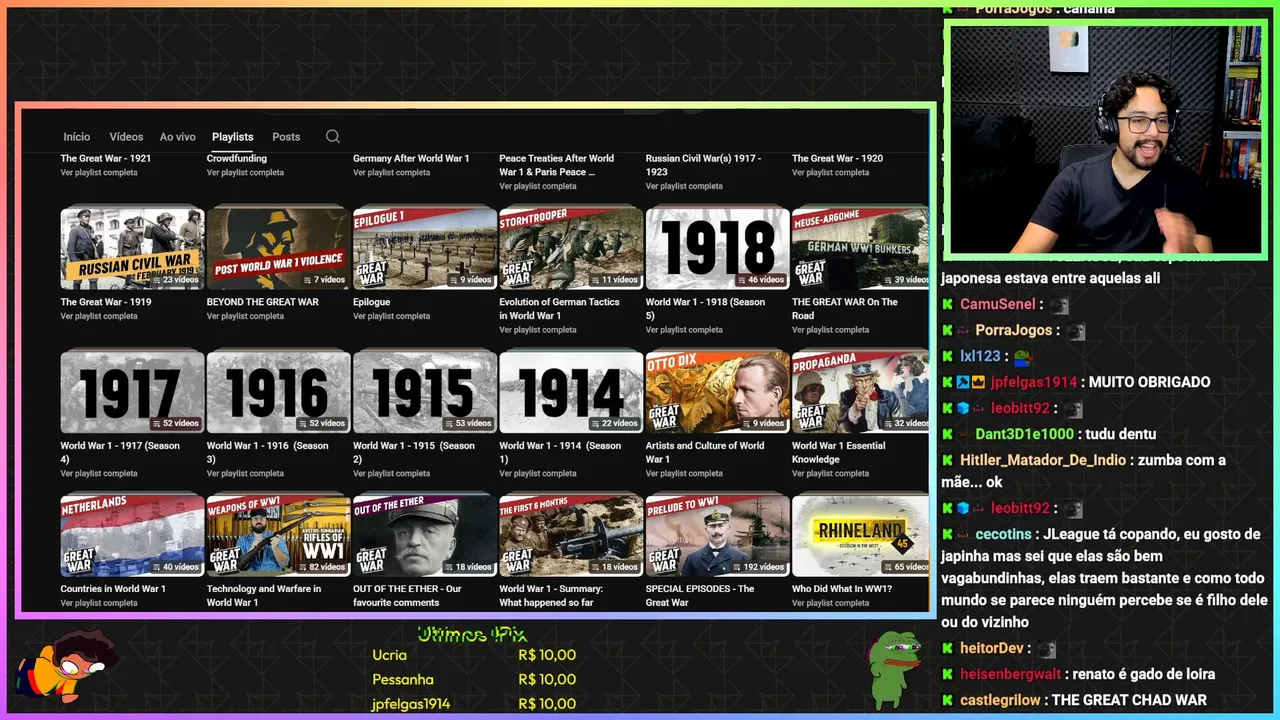
Task: Click SPECIAL EPISODES - The Great War title
Action: coord(700,596)
